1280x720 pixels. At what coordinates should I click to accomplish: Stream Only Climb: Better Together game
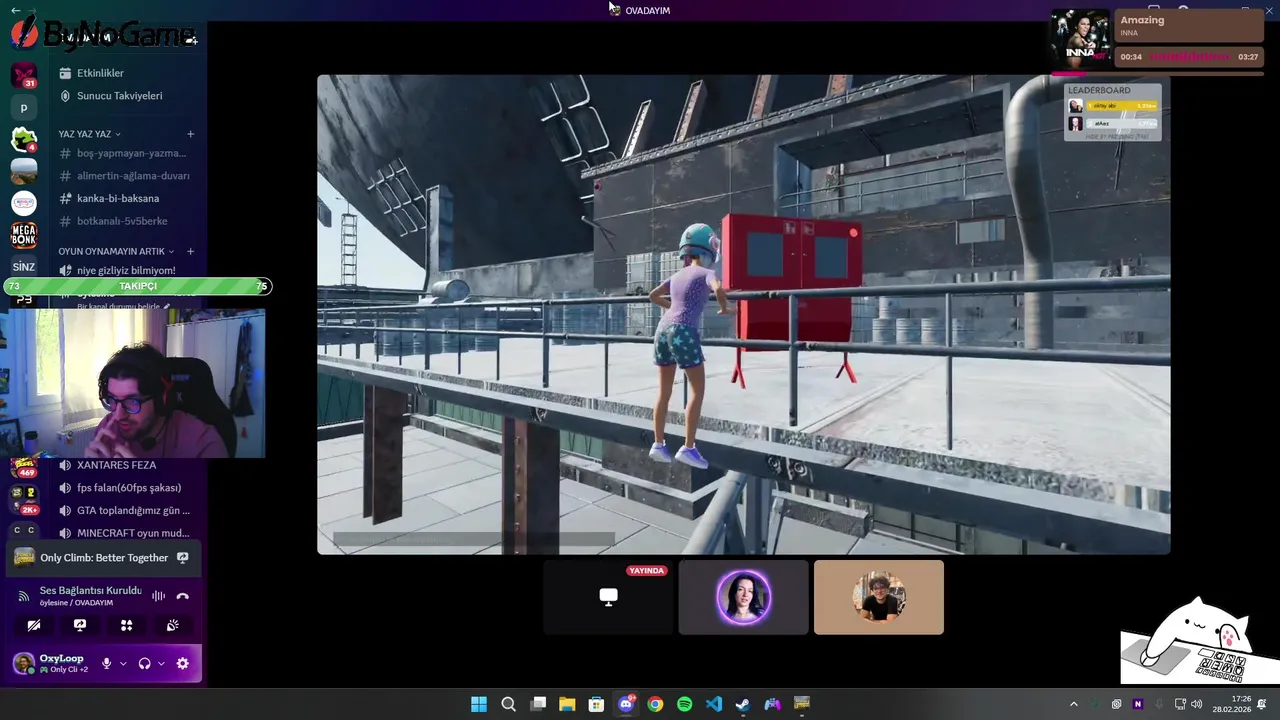182,558
